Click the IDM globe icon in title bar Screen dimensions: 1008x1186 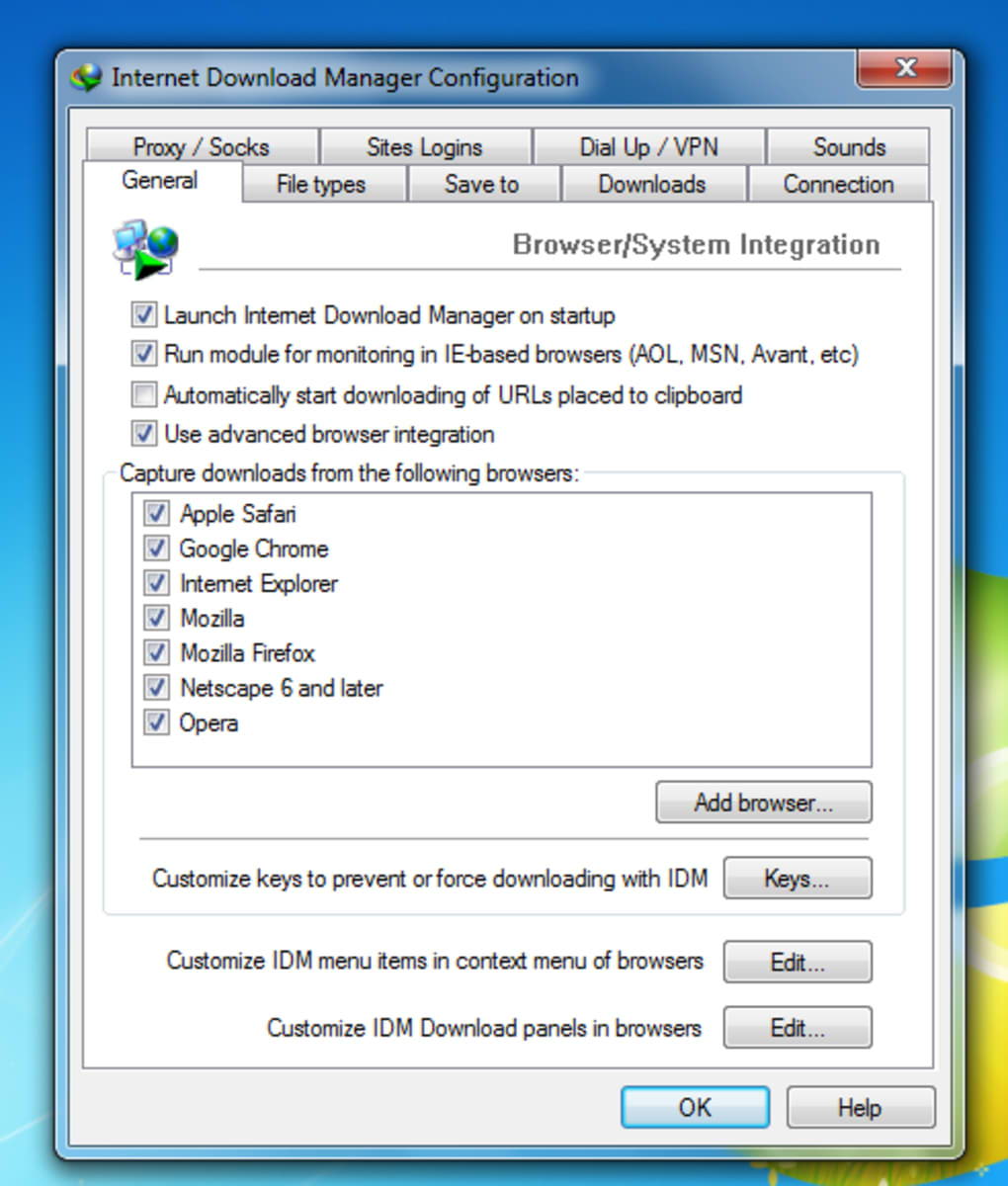pos(86,78)
